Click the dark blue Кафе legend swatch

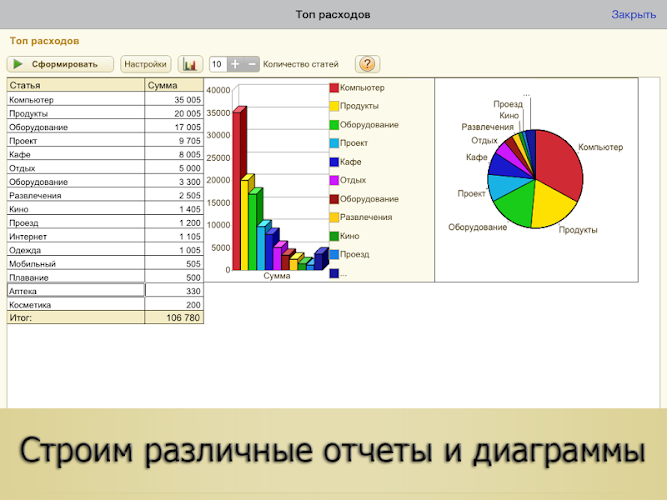tap(334, 162)
